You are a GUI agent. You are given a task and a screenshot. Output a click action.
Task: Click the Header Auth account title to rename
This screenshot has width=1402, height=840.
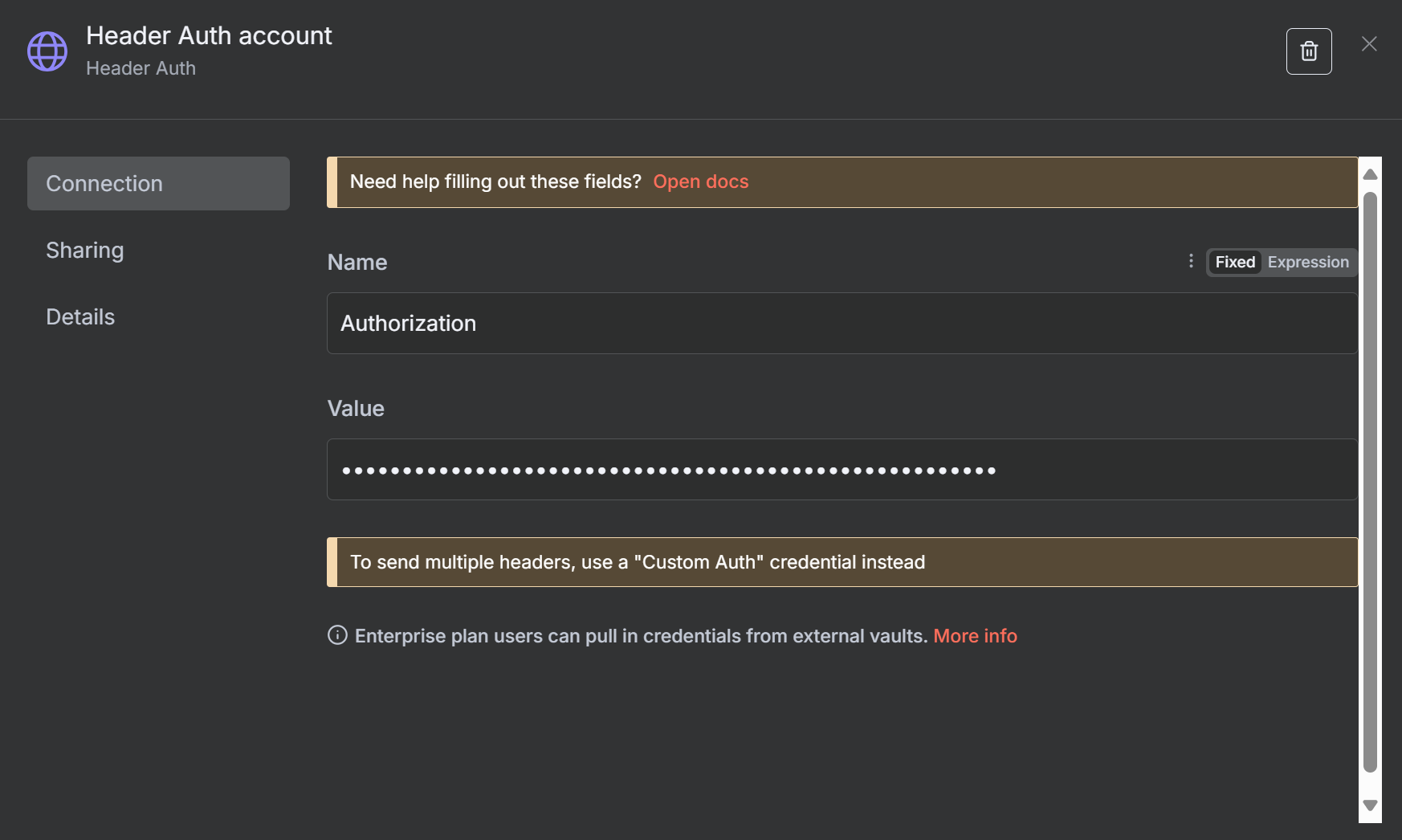click(209, 36)
